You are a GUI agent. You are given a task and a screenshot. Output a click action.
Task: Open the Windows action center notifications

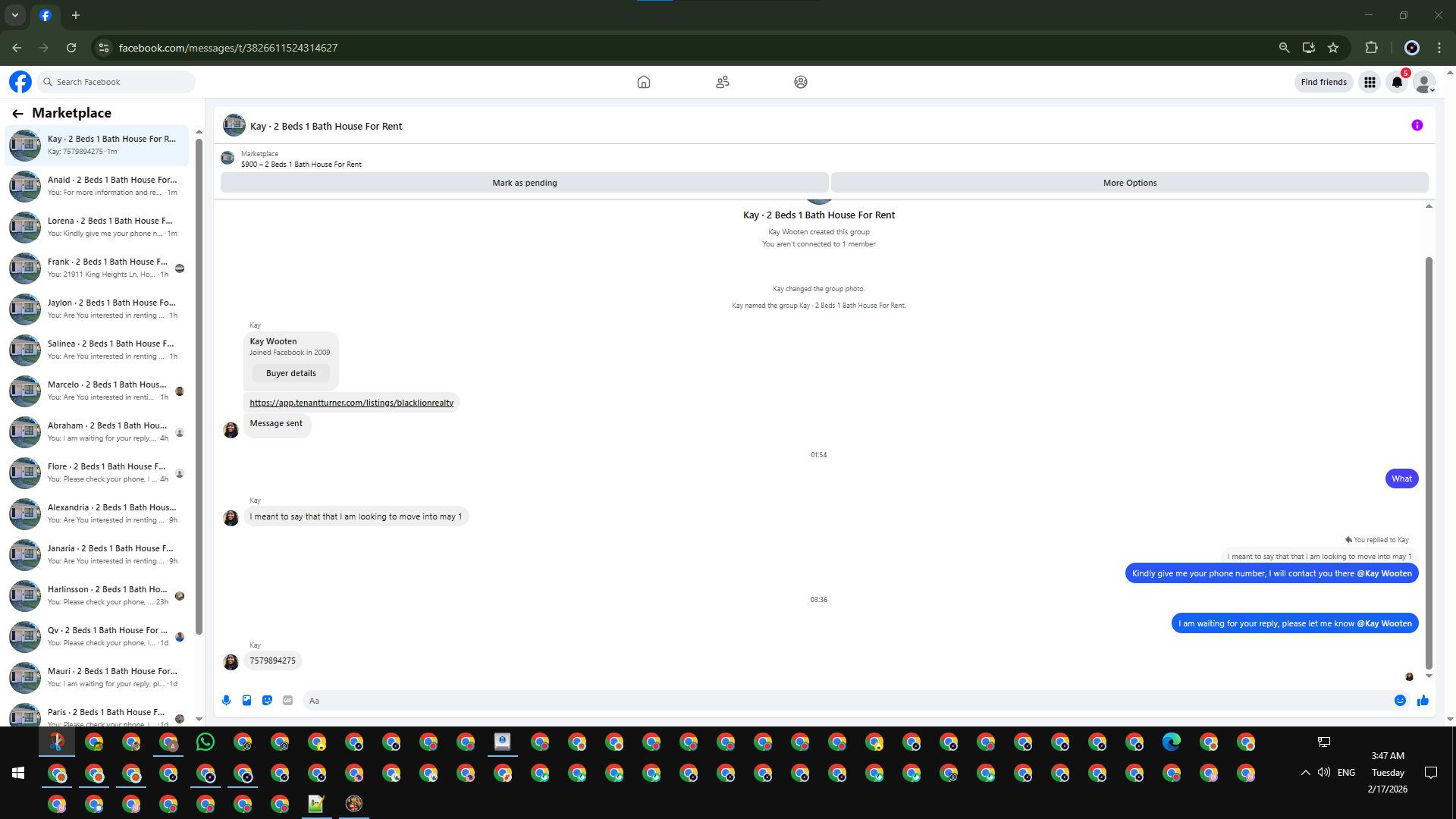(1431, 773)
